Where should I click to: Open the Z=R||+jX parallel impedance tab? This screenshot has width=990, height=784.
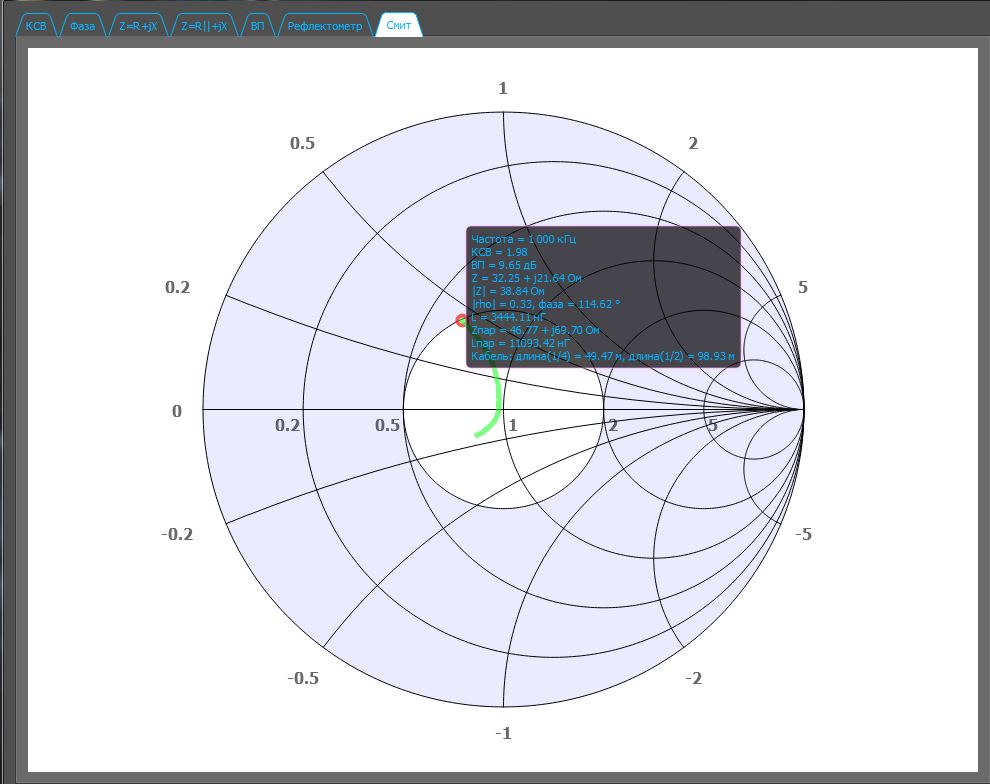[205, 26]
